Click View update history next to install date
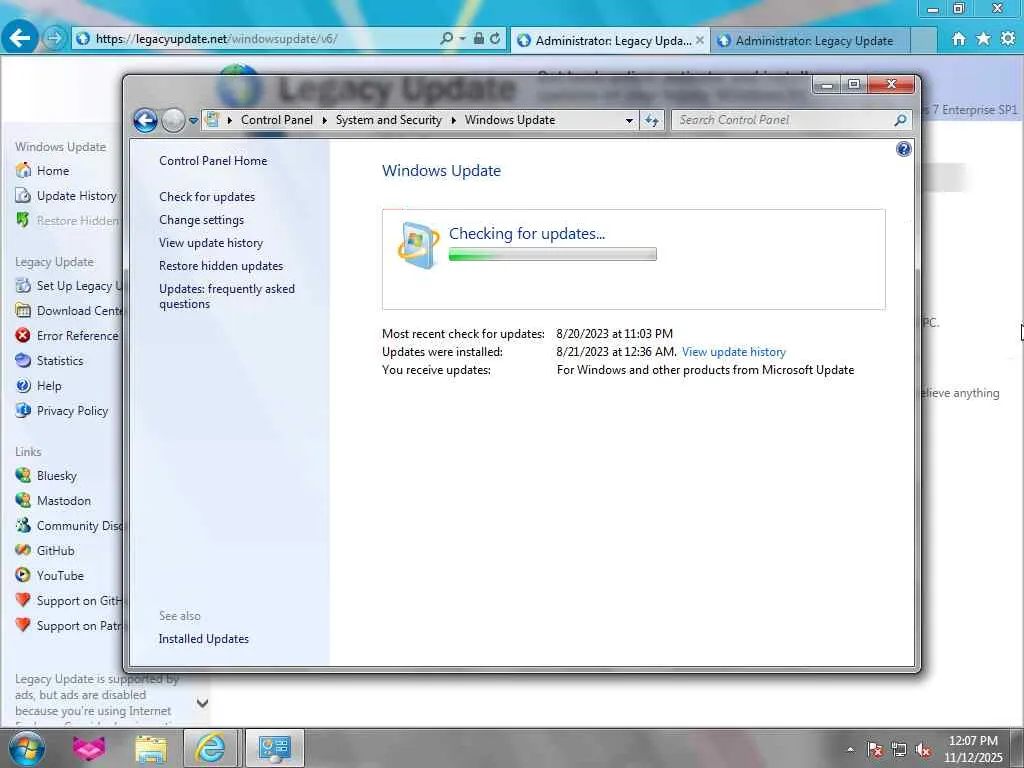This screenshot has height=768, width=1024. click(733, 352)
